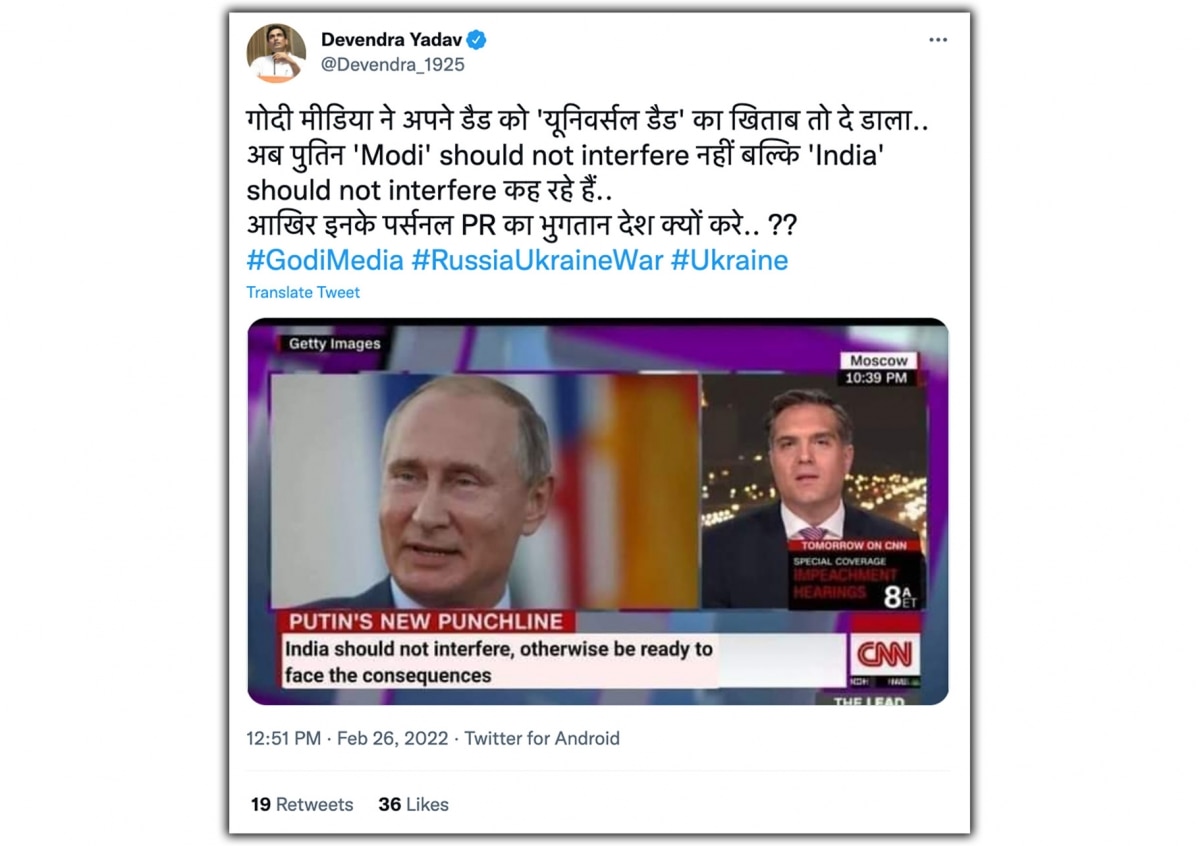Click Devendra Yadav's profile avatar
This screenshot has width=1200, height=846.
click(x=276, y=53)
